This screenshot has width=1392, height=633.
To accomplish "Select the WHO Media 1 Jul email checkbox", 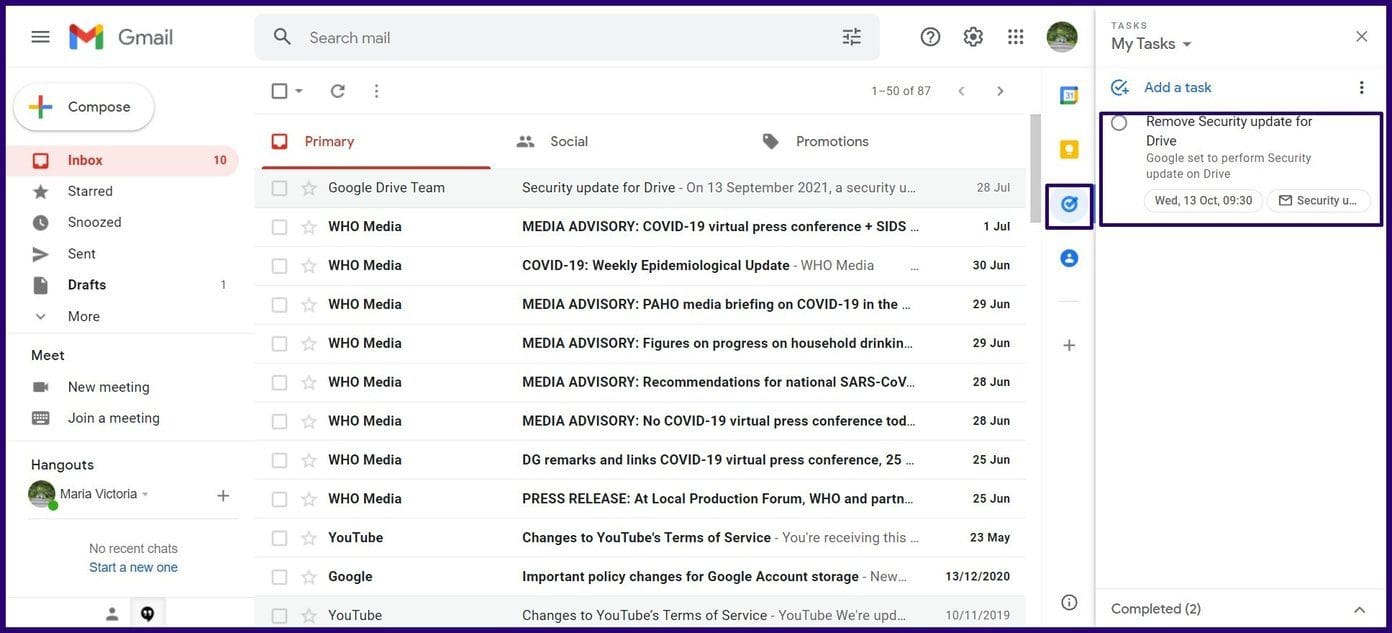I will tap(279, 227).
